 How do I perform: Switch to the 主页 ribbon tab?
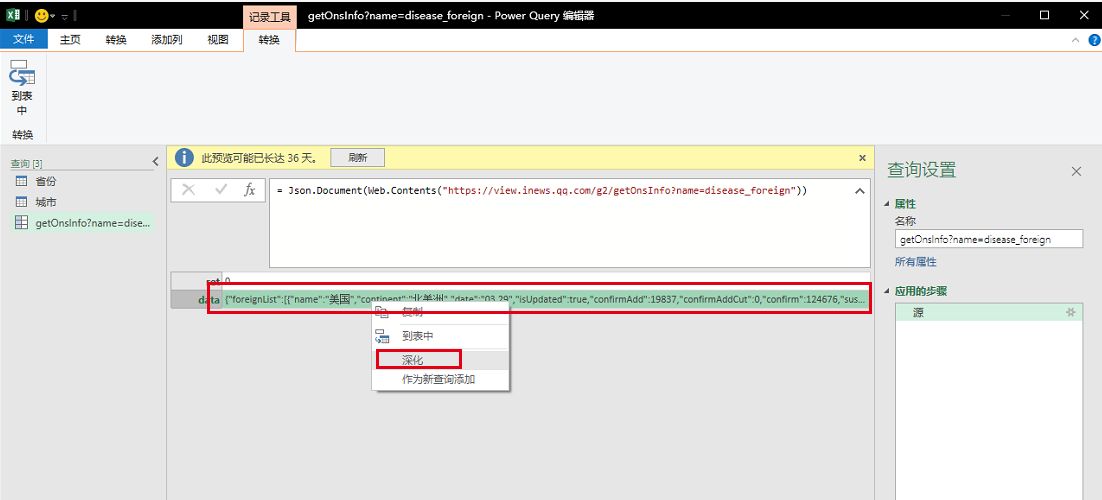[70, 39]
